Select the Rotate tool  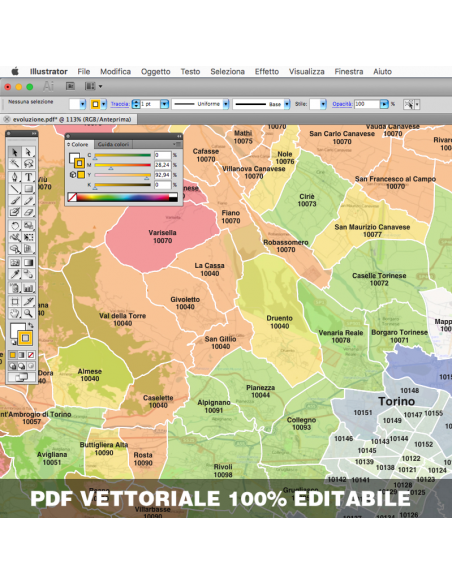(15, 225)
